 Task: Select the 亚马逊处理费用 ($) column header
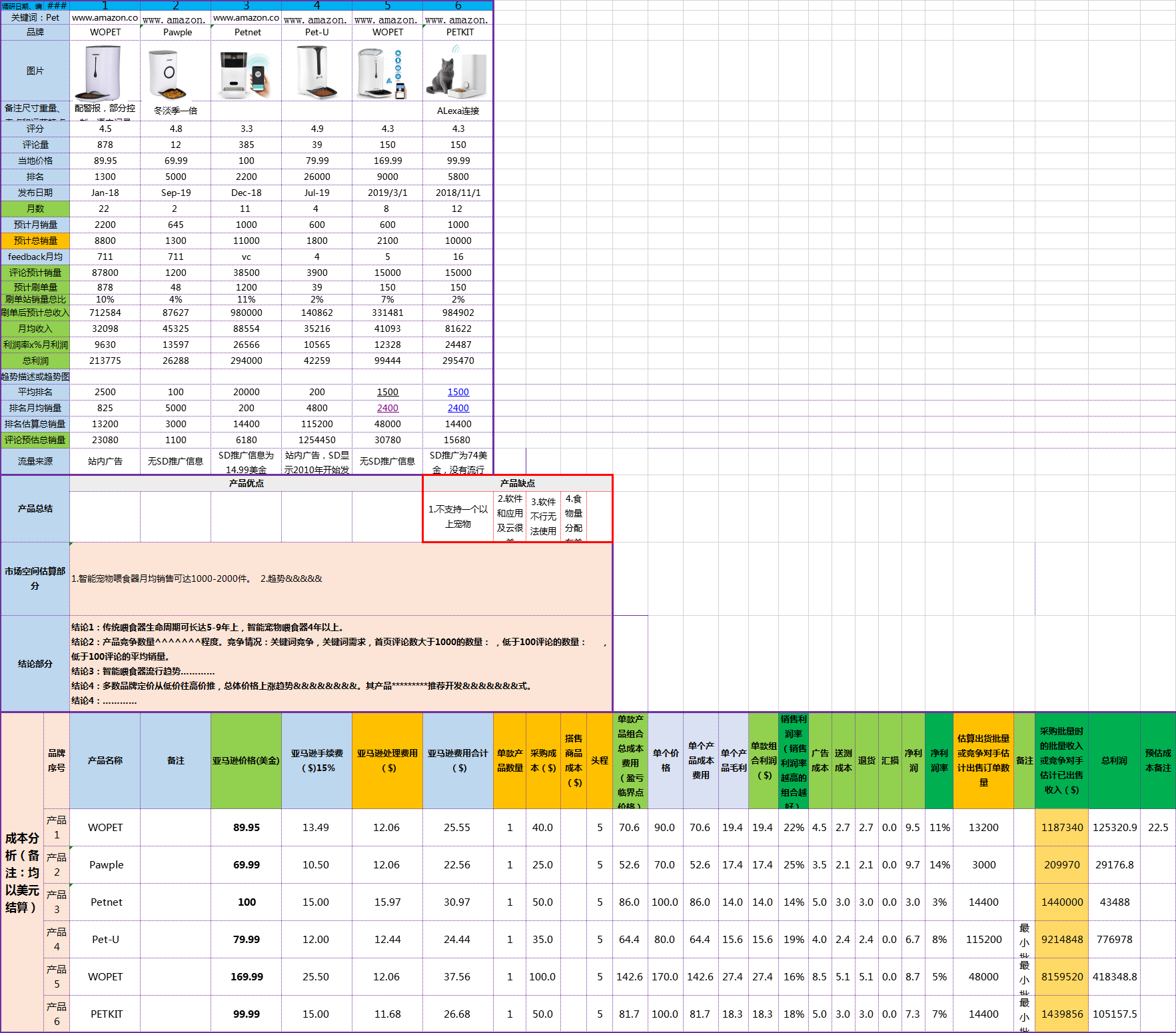(x=387, y=760)
